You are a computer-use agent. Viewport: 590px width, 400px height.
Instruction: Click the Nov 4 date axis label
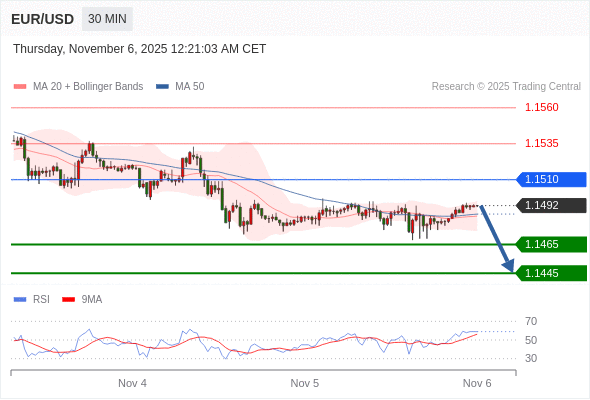pyautogui.click(x=132, y=383)
